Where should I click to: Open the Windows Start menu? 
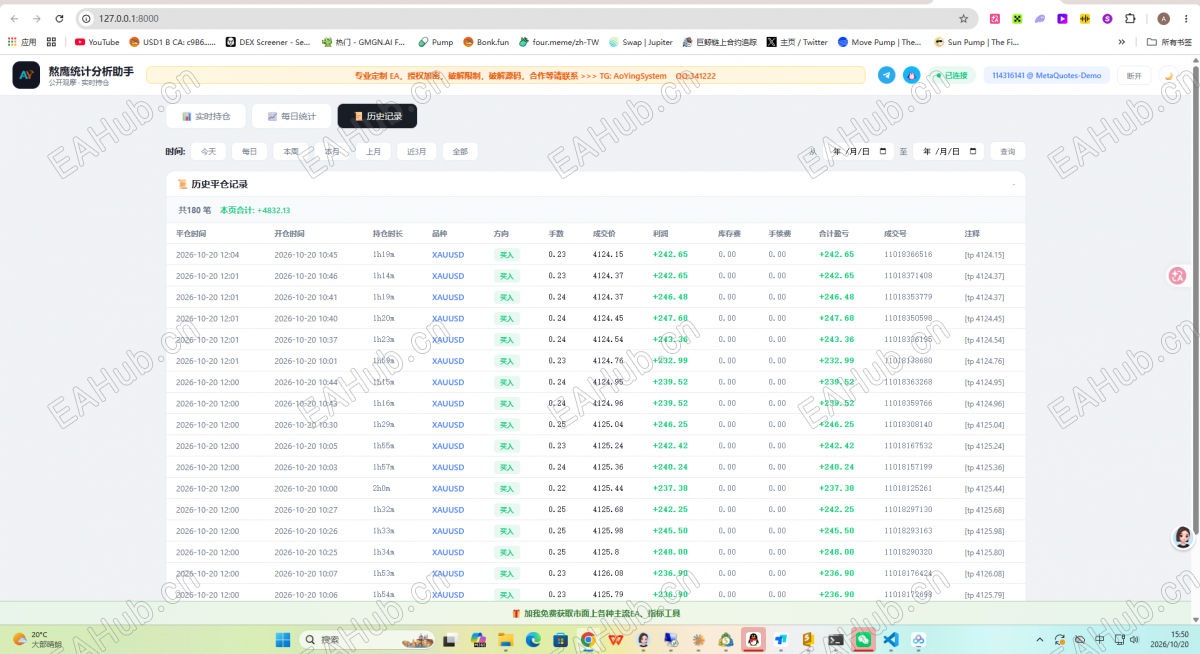[x=283, y=639]
